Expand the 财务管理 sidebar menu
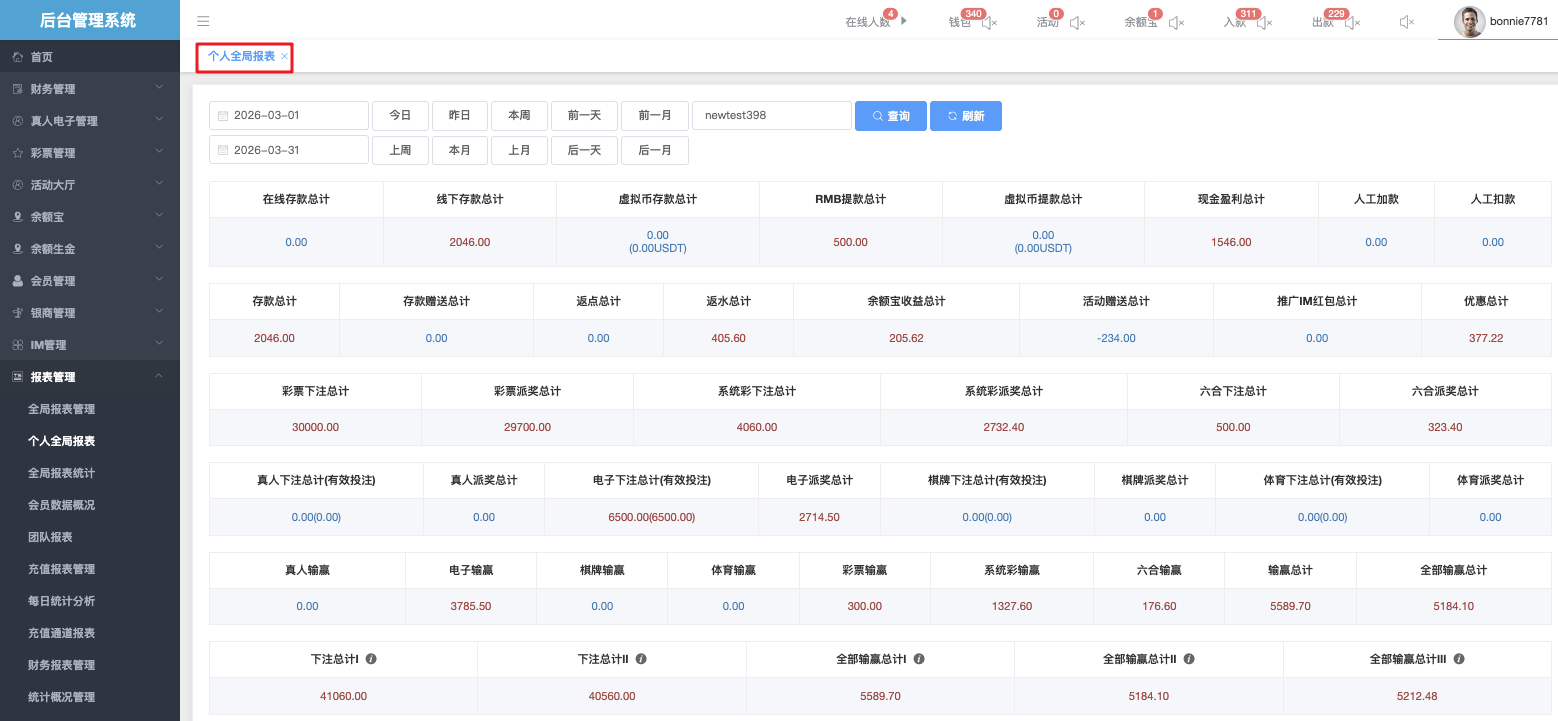The height and width of the screenshot is (721, 1558). click(90, 89)
